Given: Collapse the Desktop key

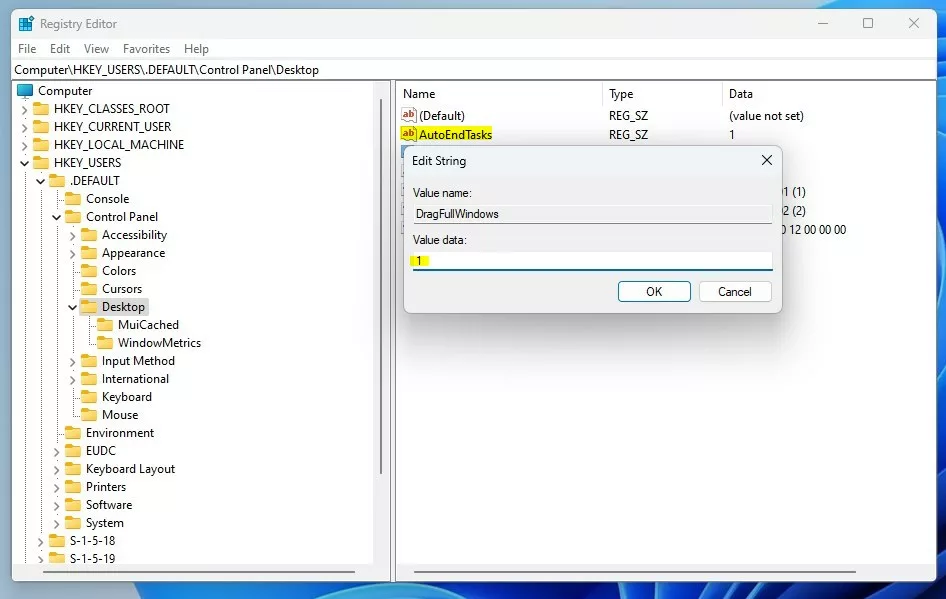Looking at the screenshot, I should pyautogui.click(x=72, y=308).
